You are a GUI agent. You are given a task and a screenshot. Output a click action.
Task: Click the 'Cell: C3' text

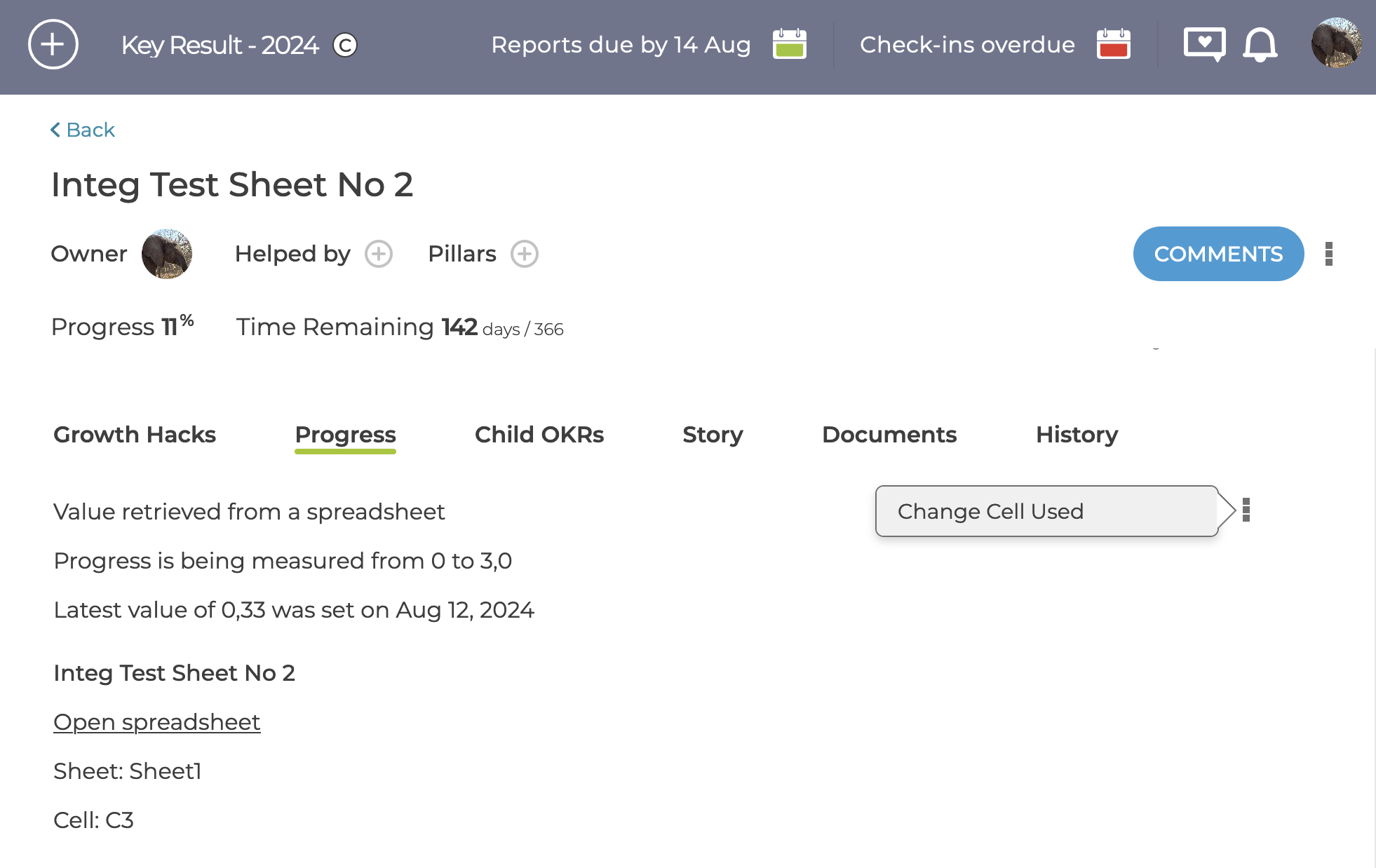(93, 820)
